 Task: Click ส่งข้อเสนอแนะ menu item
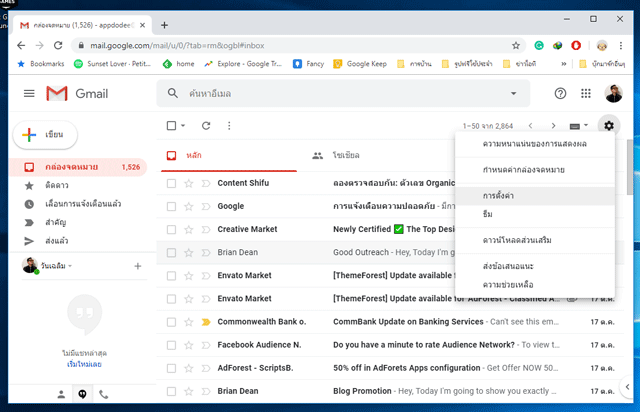pos(535,266)
